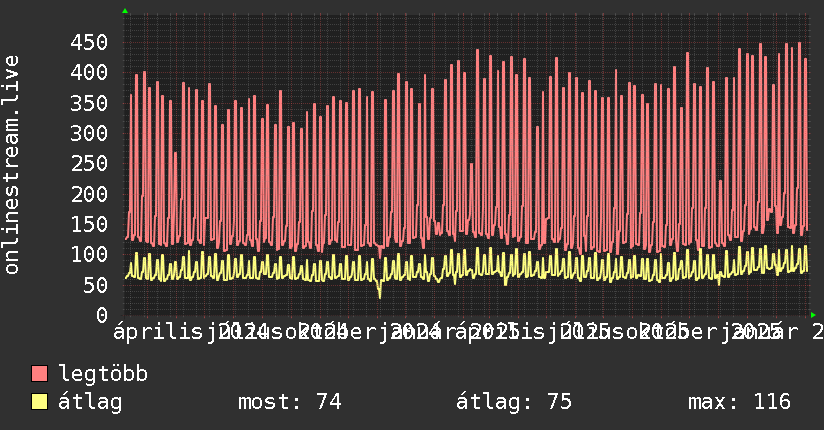Click the green arrow atop the y-axis

[x=125, y=11]
